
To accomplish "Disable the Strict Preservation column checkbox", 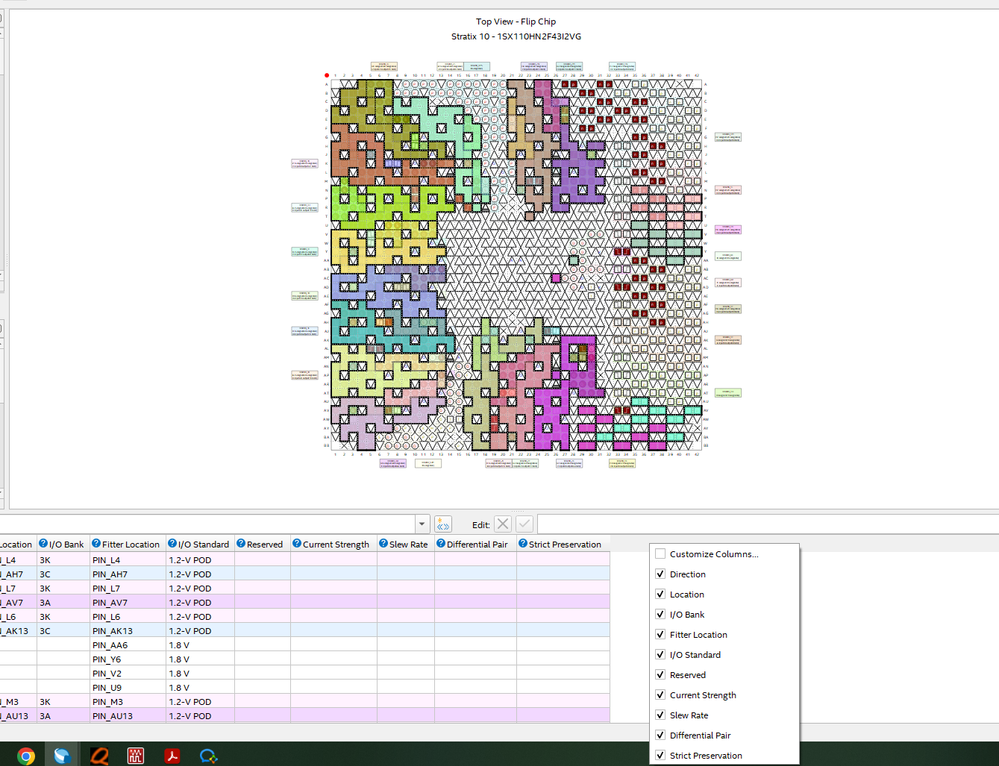I will pos(660,755).
